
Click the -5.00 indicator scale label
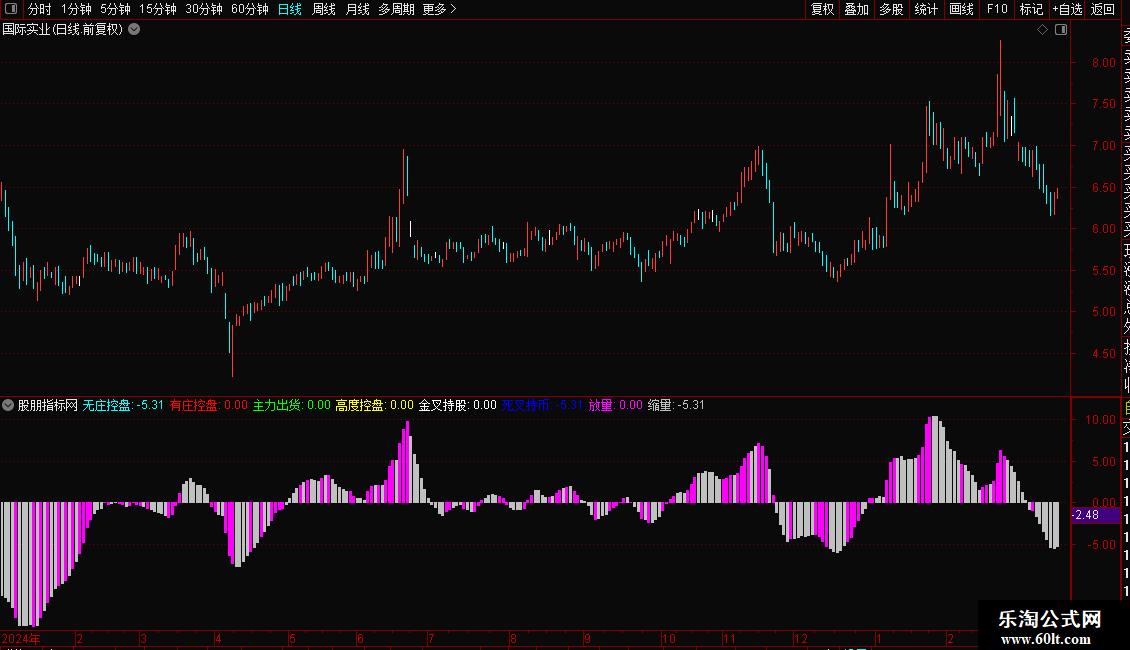(x=1102, y=545)
